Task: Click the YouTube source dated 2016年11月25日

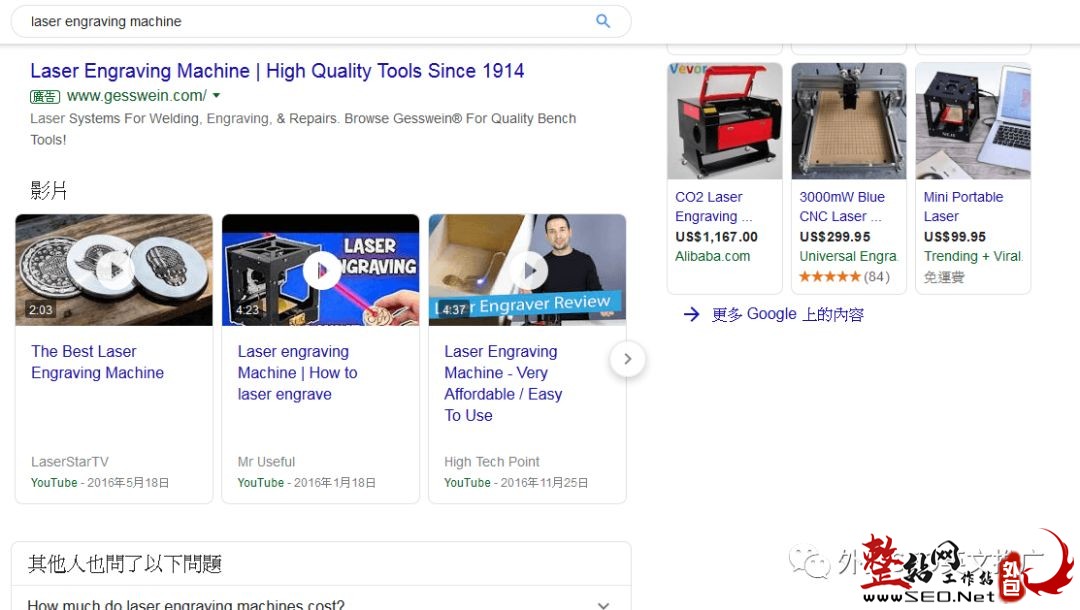Action: click(x=516, y=483)
